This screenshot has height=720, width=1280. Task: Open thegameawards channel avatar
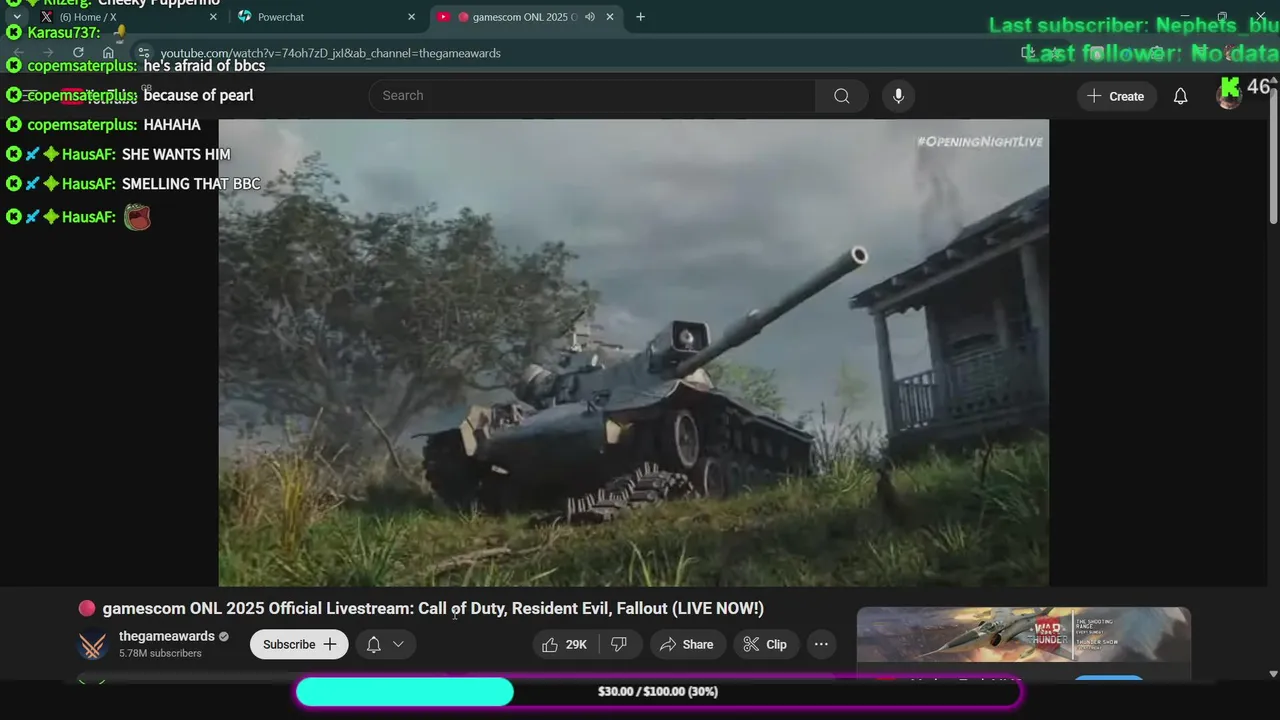(93, 645)
